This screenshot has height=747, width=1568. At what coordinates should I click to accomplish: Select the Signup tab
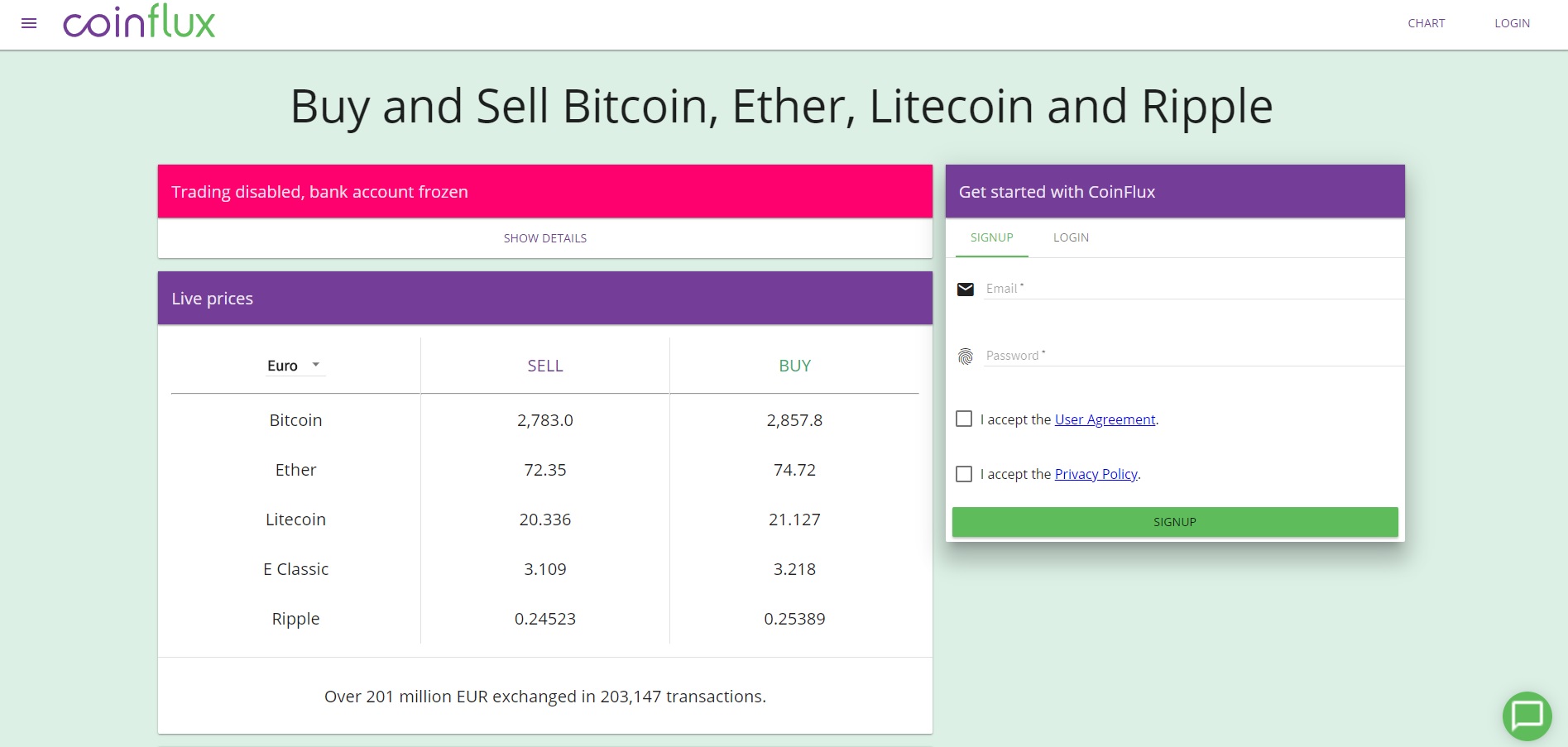coord(991,237)
